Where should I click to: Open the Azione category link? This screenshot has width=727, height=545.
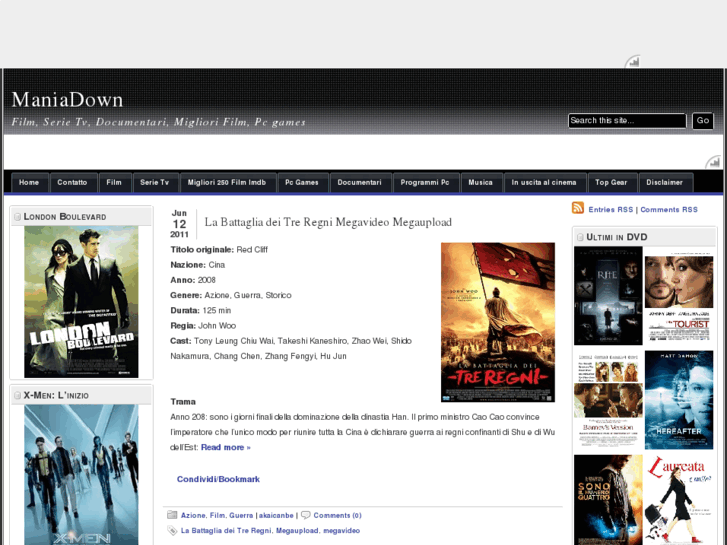pos(193,515)
